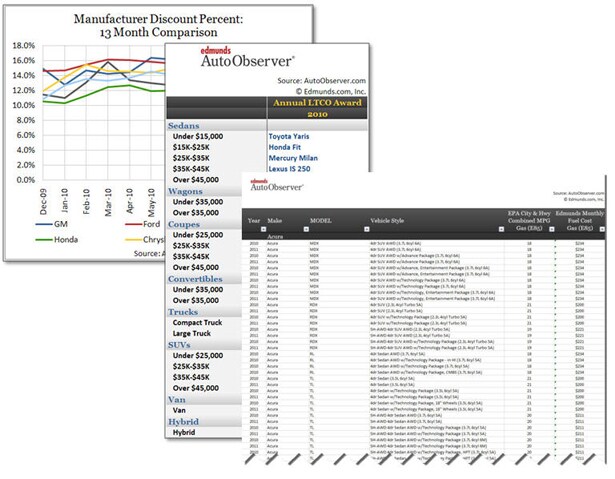Image resolution: width=615 pixels, height=479 pixels.
Task: Click the Chrysler yellow legend line
Action: [x=133, y=240]
